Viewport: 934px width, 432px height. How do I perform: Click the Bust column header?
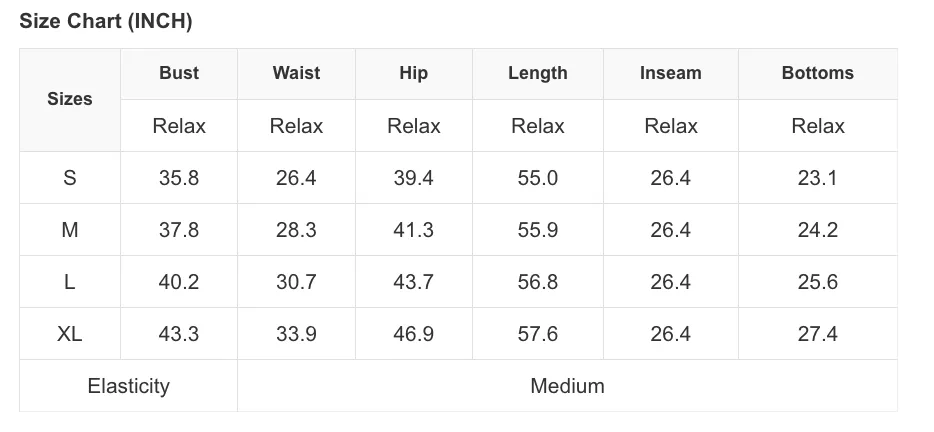[x=179, y=73]
